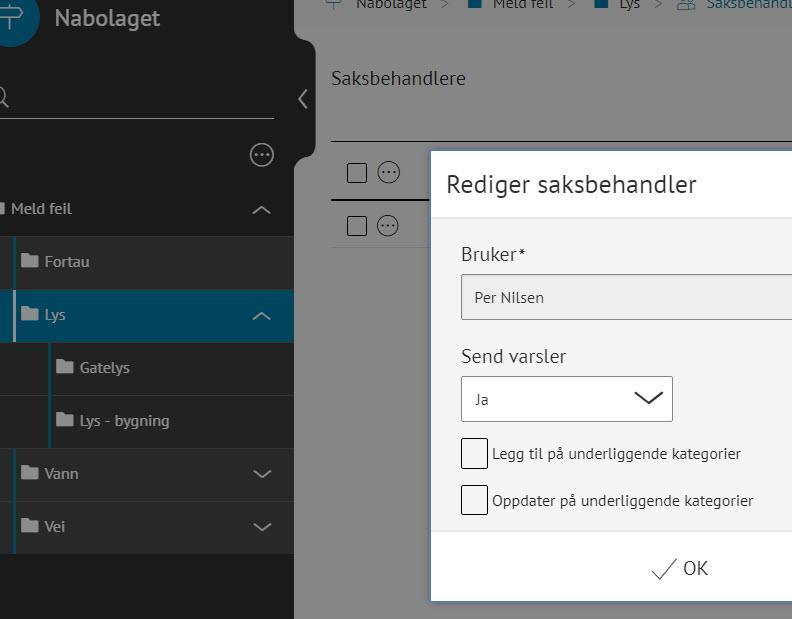Open ellipsis menu in the table header row

tap(388, 173)
